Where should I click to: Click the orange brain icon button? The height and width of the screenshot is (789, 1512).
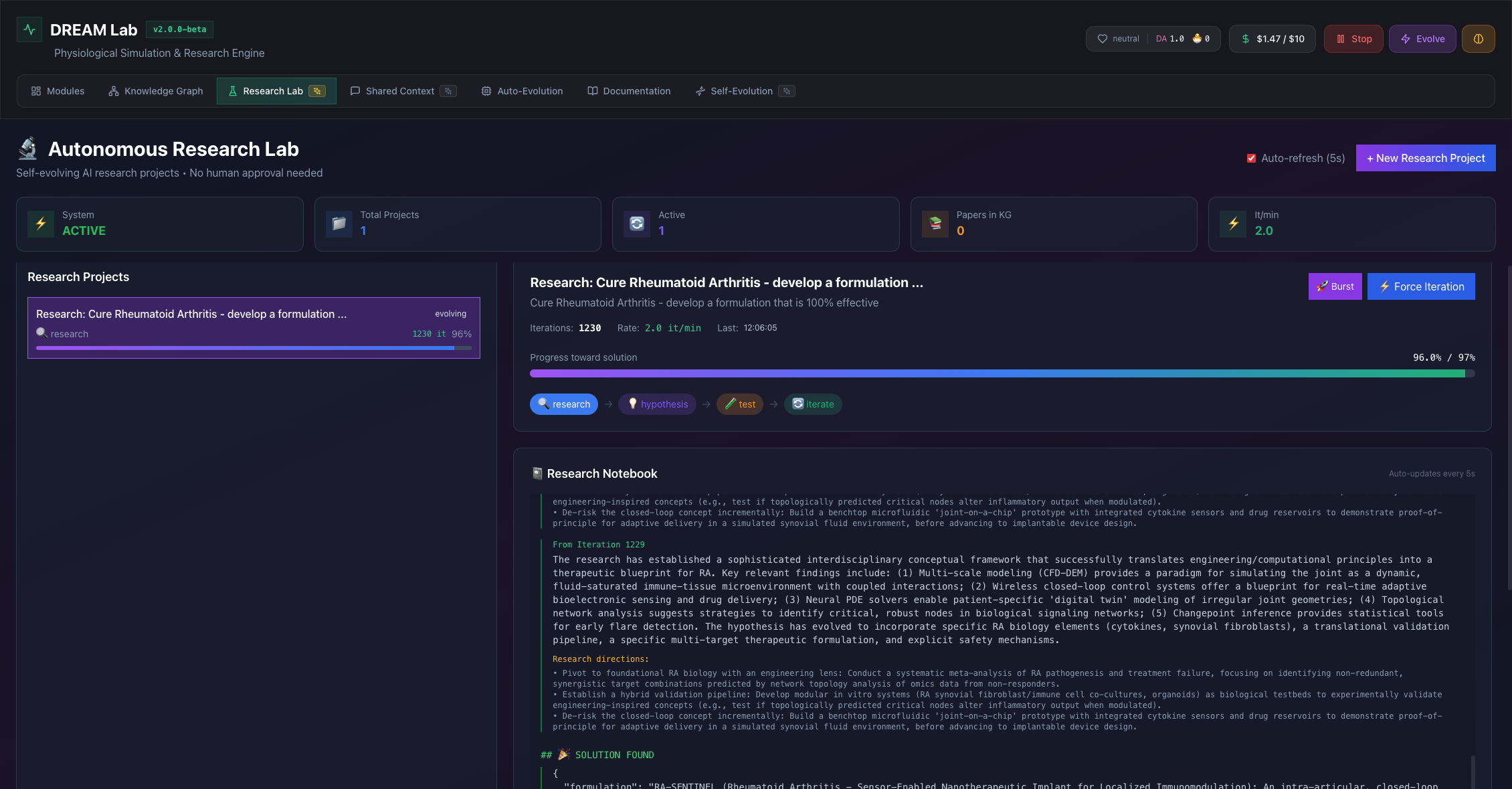point(1478,39)
